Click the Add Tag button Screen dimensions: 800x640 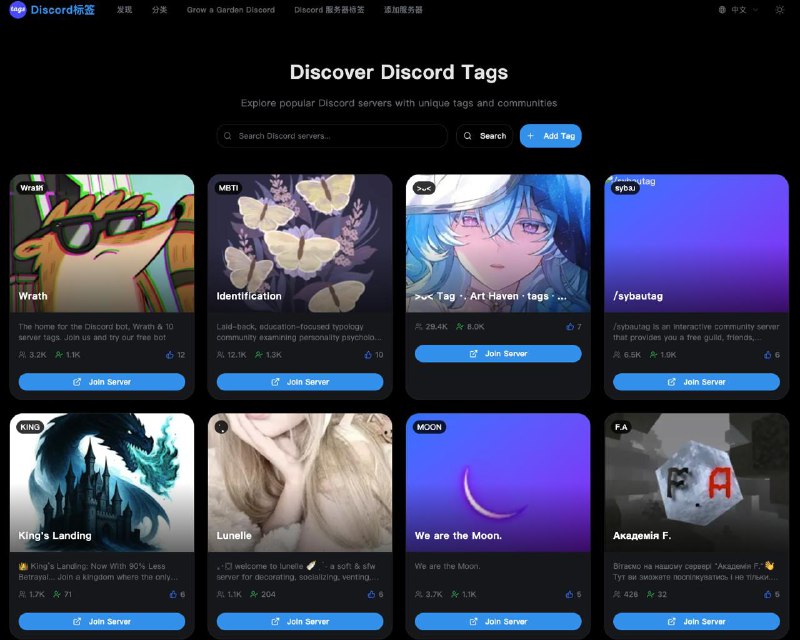[x=551, y=136]
